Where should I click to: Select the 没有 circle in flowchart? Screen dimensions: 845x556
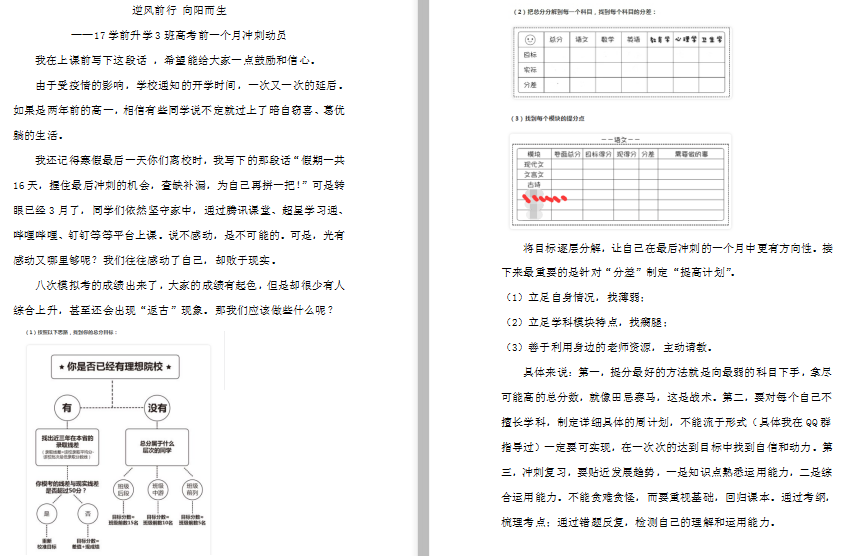(156, 408)
